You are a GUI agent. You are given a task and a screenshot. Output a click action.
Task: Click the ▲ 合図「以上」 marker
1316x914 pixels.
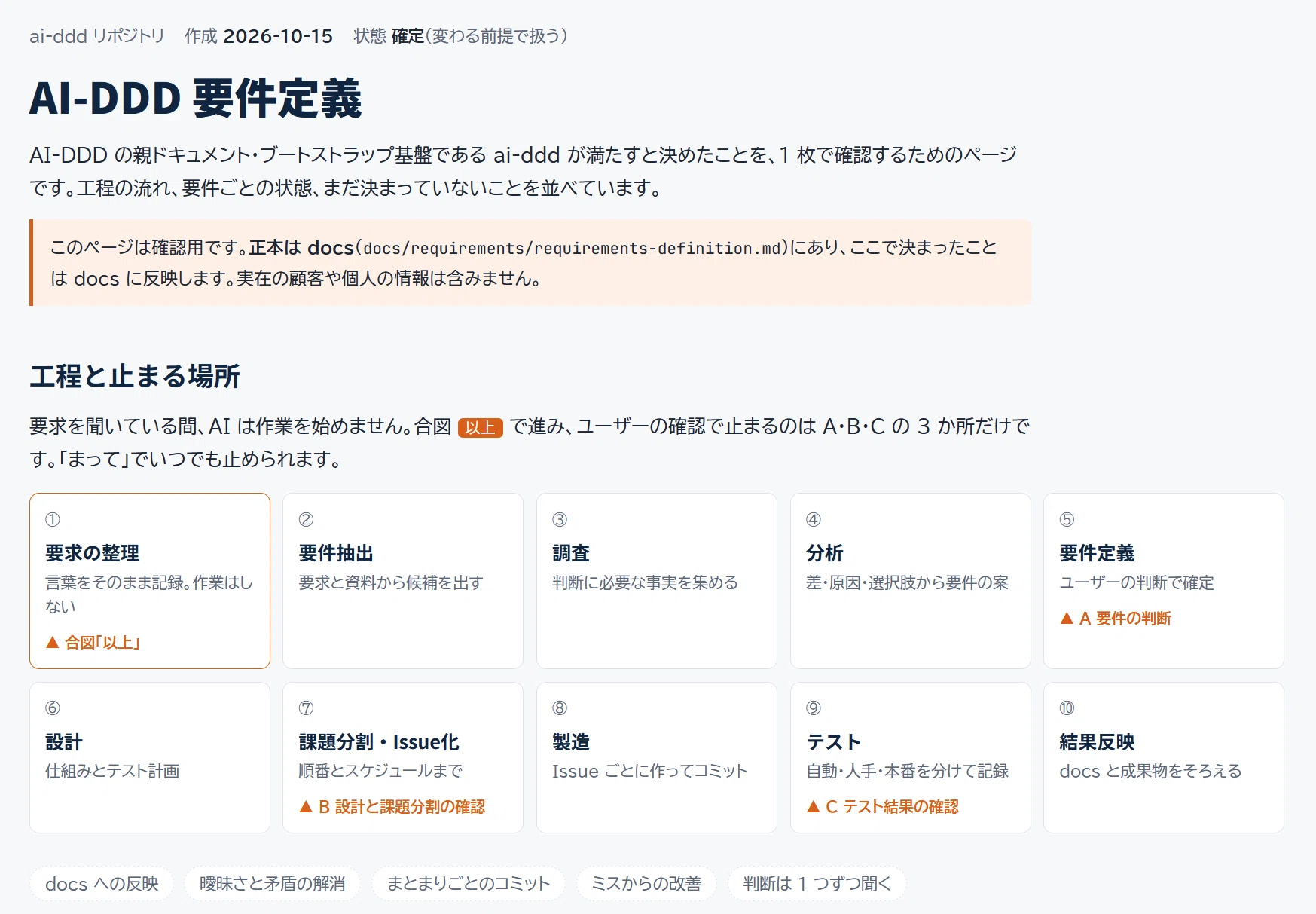coord(93,643)
